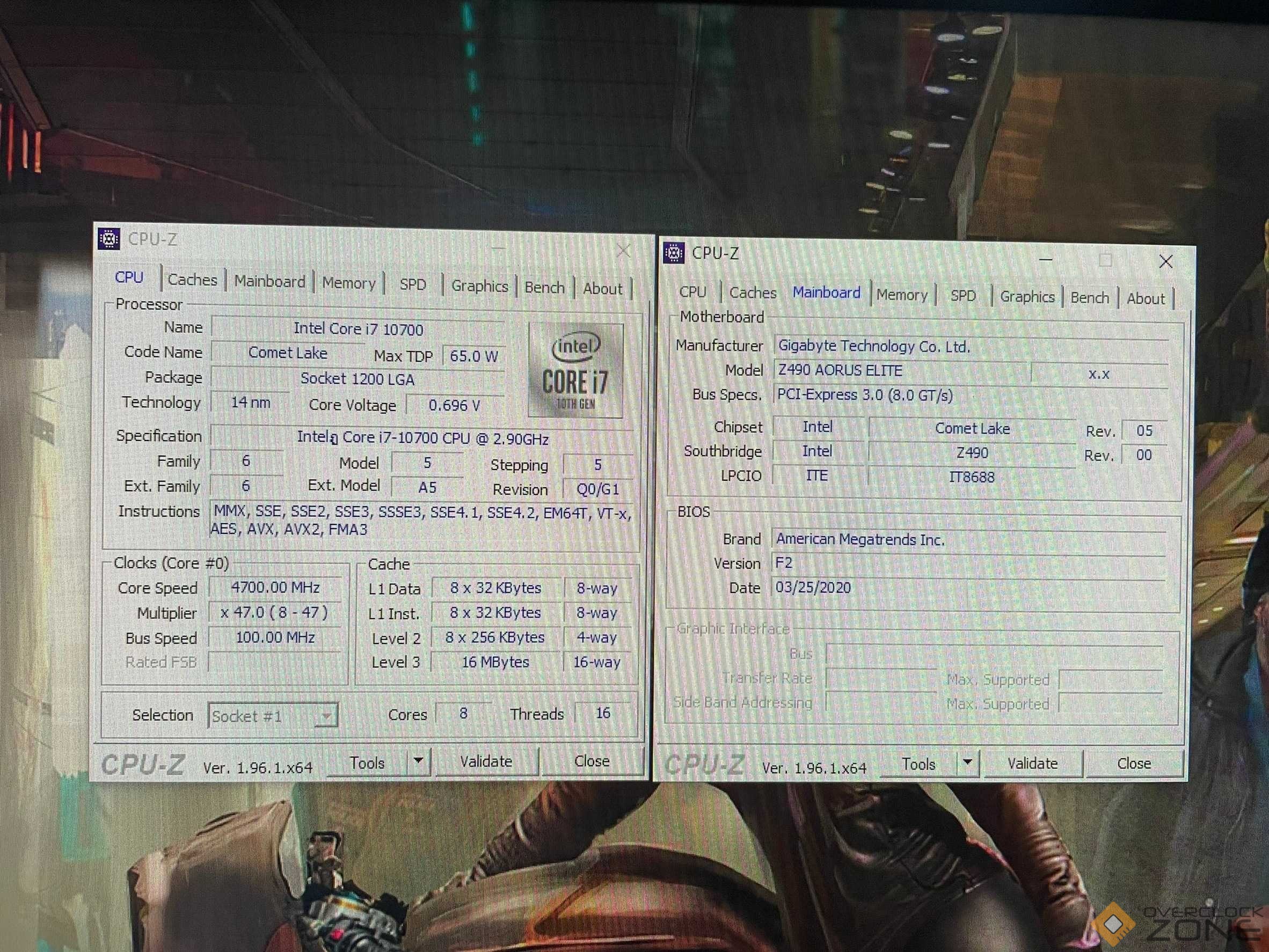
Task: Open the Socket #1 selection dropdown
Action: pos(325,716)
